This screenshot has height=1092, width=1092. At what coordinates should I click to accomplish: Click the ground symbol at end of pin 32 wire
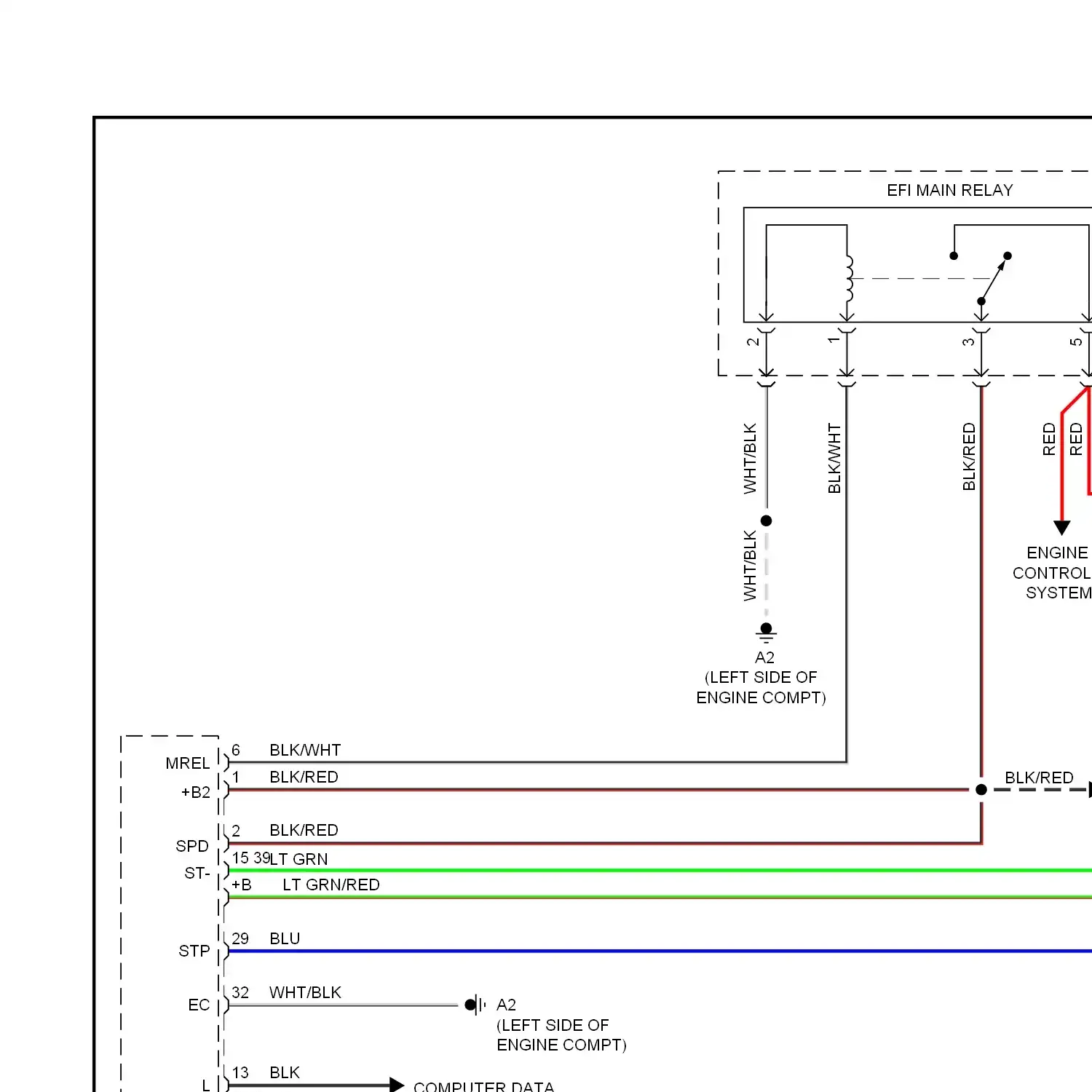[x=475, y=1005]
